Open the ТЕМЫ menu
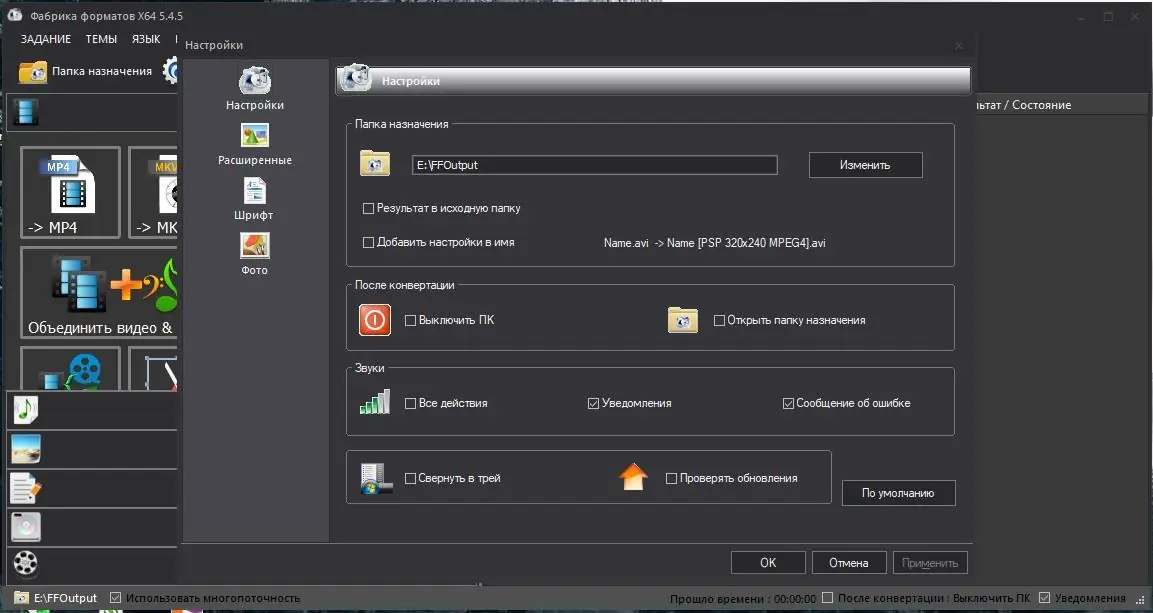This screenshot has width=1153, height=613. [101, 39]
